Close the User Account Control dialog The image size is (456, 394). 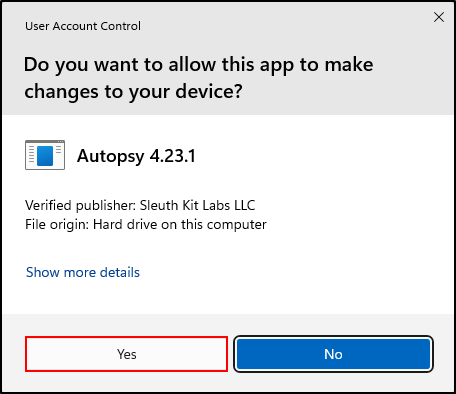click(439, 17)
